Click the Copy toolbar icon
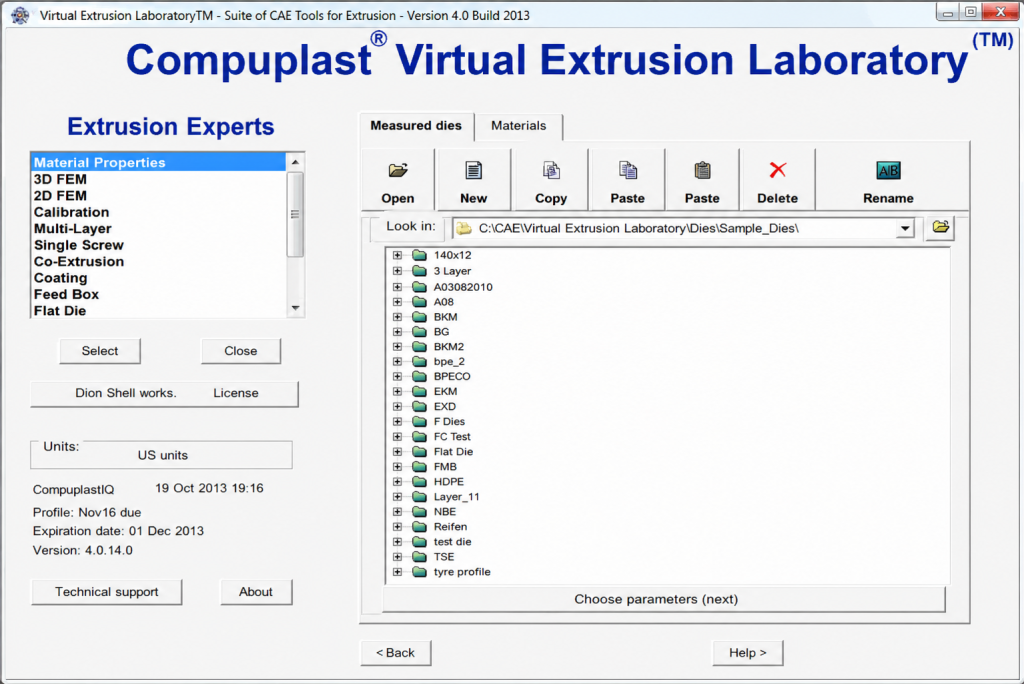 551,171
